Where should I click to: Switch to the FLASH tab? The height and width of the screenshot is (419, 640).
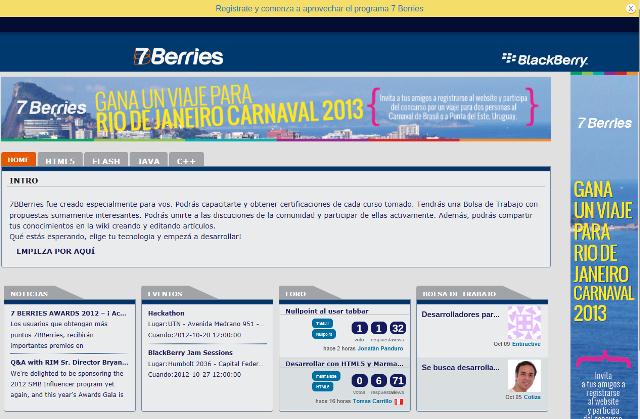tap(106, 160)
